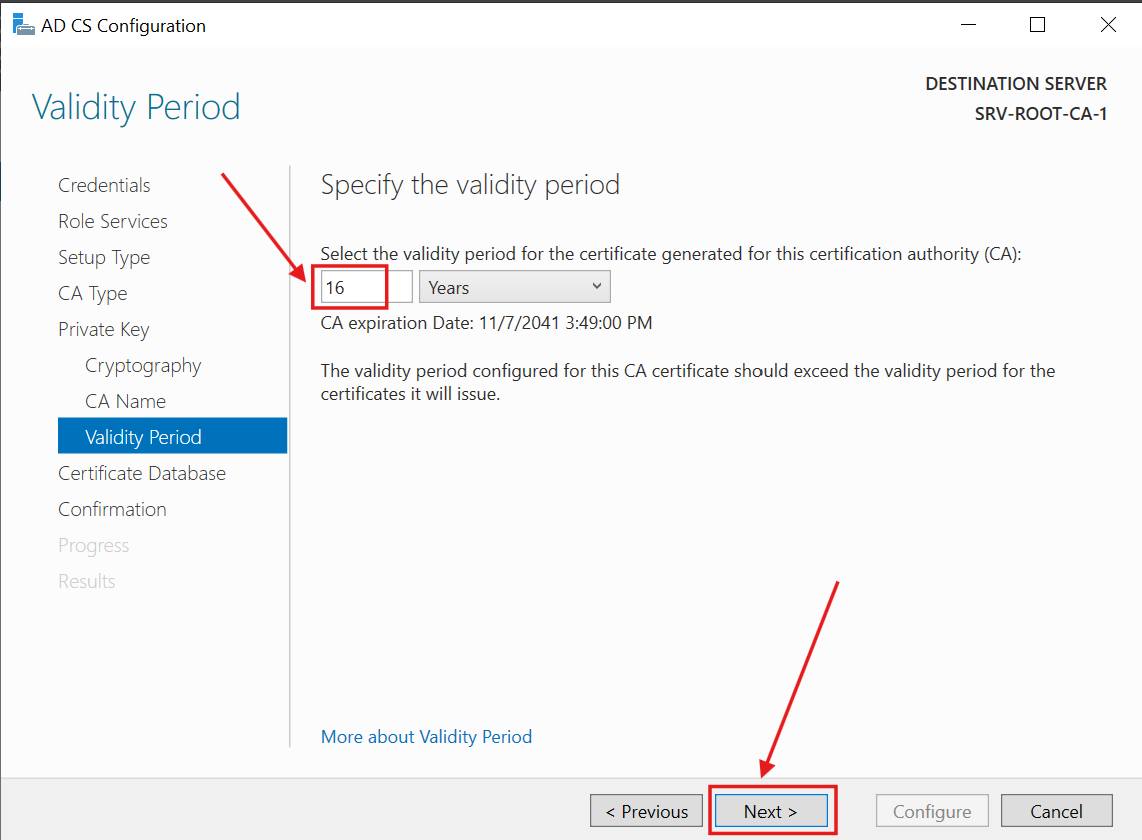This screenshot has width=1142, height=840.
Task: Open the Cryptography settings page
Action: 143,365
